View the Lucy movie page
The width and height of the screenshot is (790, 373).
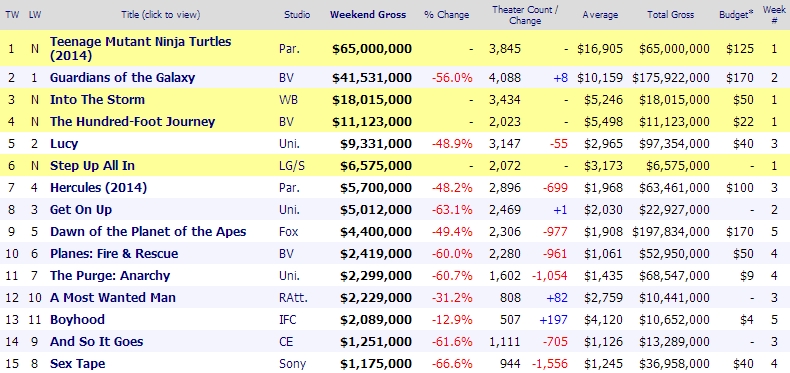64,144
